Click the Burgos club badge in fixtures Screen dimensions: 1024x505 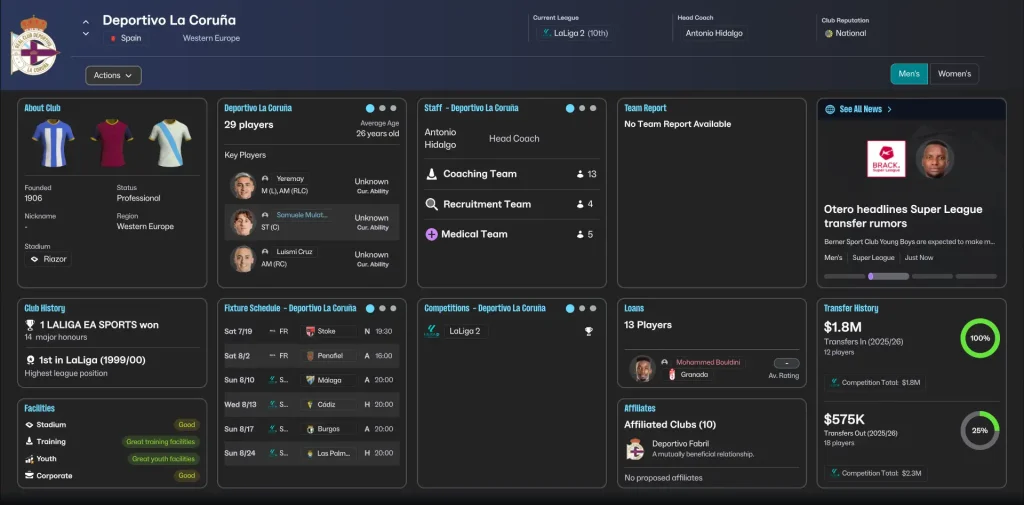(311, 429)
